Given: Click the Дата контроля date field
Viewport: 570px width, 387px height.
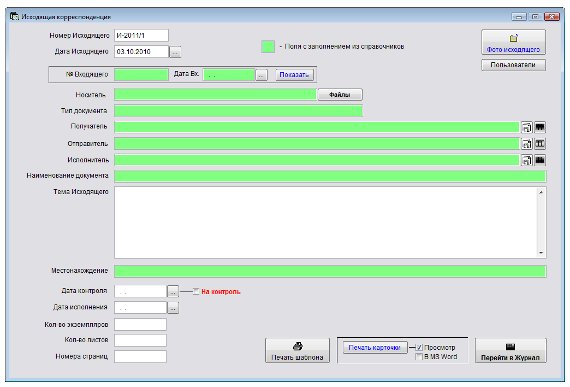Looking at the screenshot, I should [140, 291].
